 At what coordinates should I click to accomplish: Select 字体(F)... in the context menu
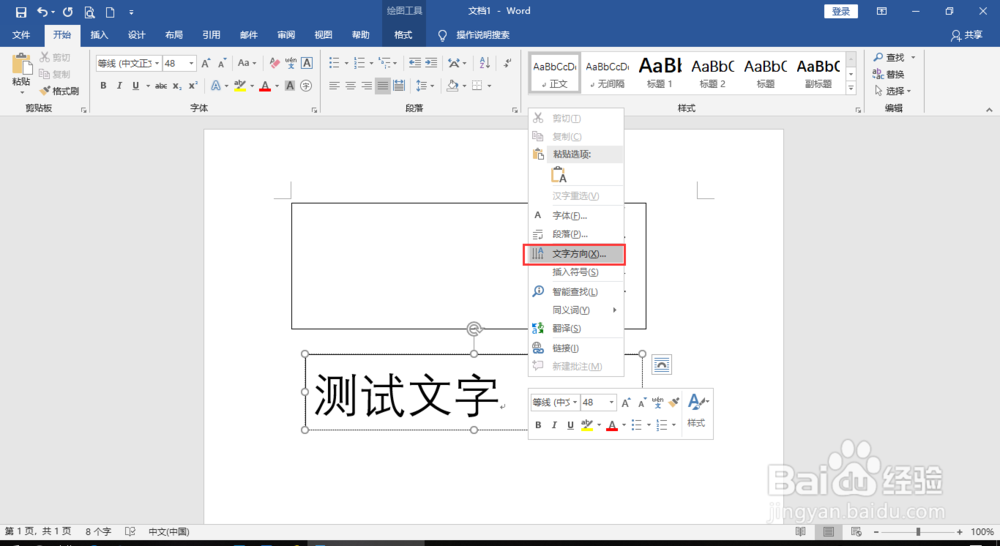coord(576,216)
